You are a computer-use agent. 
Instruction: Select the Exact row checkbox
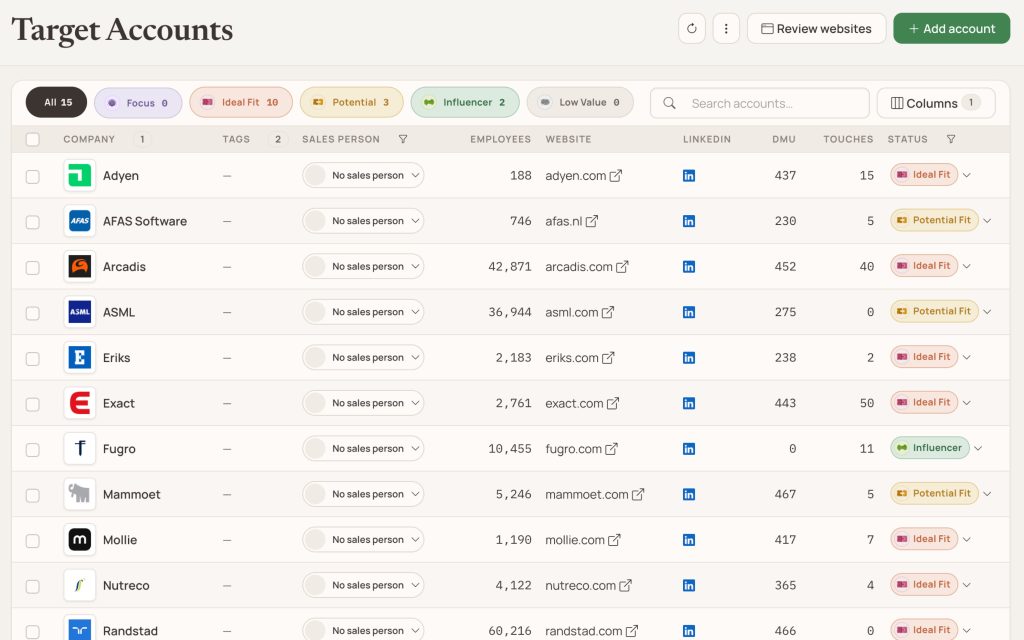coord(33,404)
